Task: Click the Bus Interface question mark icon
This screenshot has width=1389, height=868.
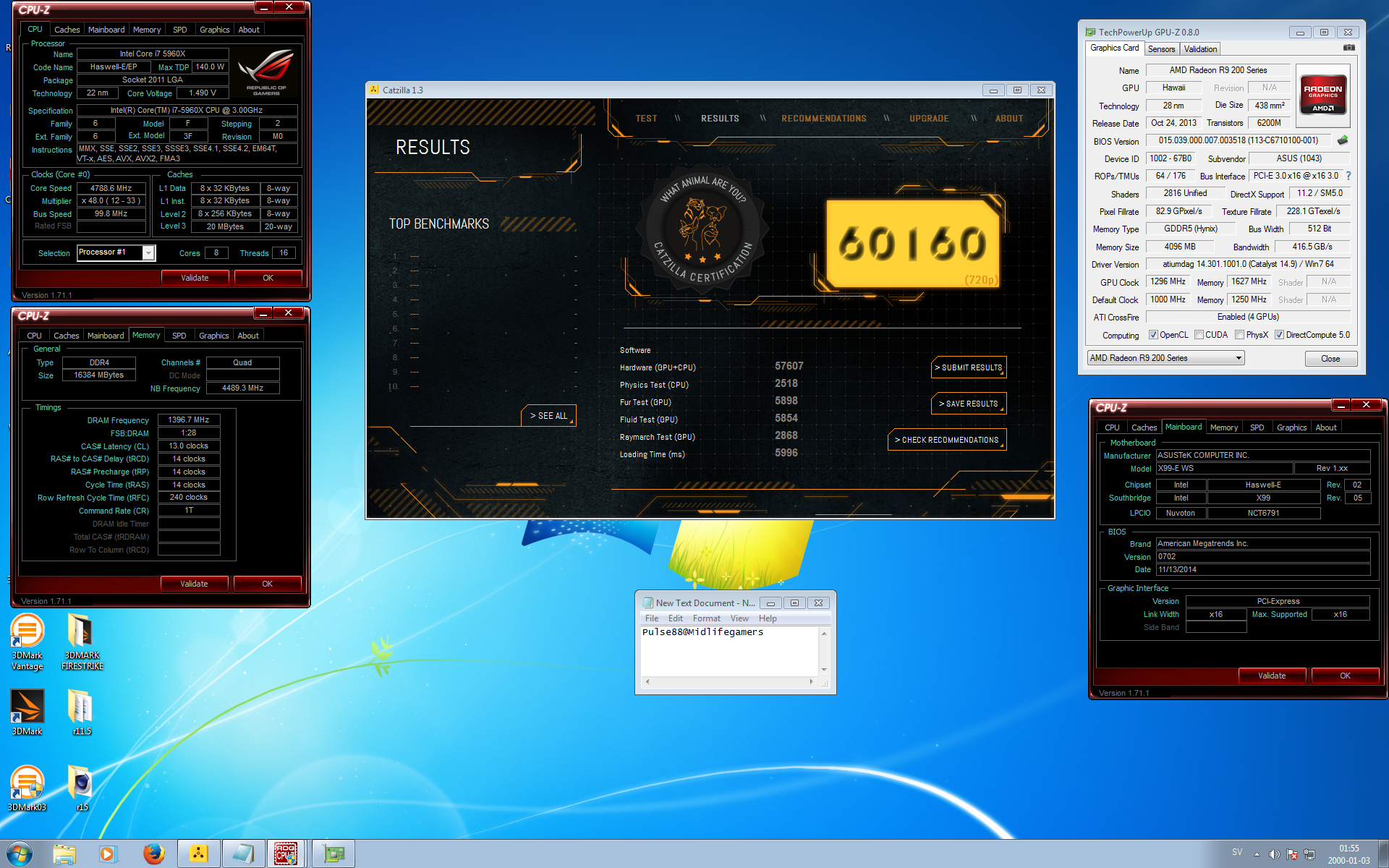Action: coord(1348,176)
